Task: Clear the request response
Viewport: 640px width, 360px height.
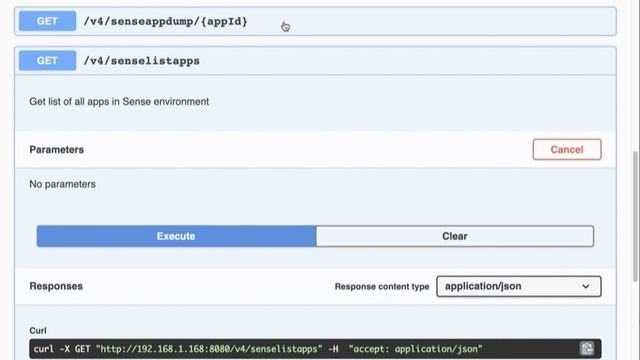Action: (455, 236)
